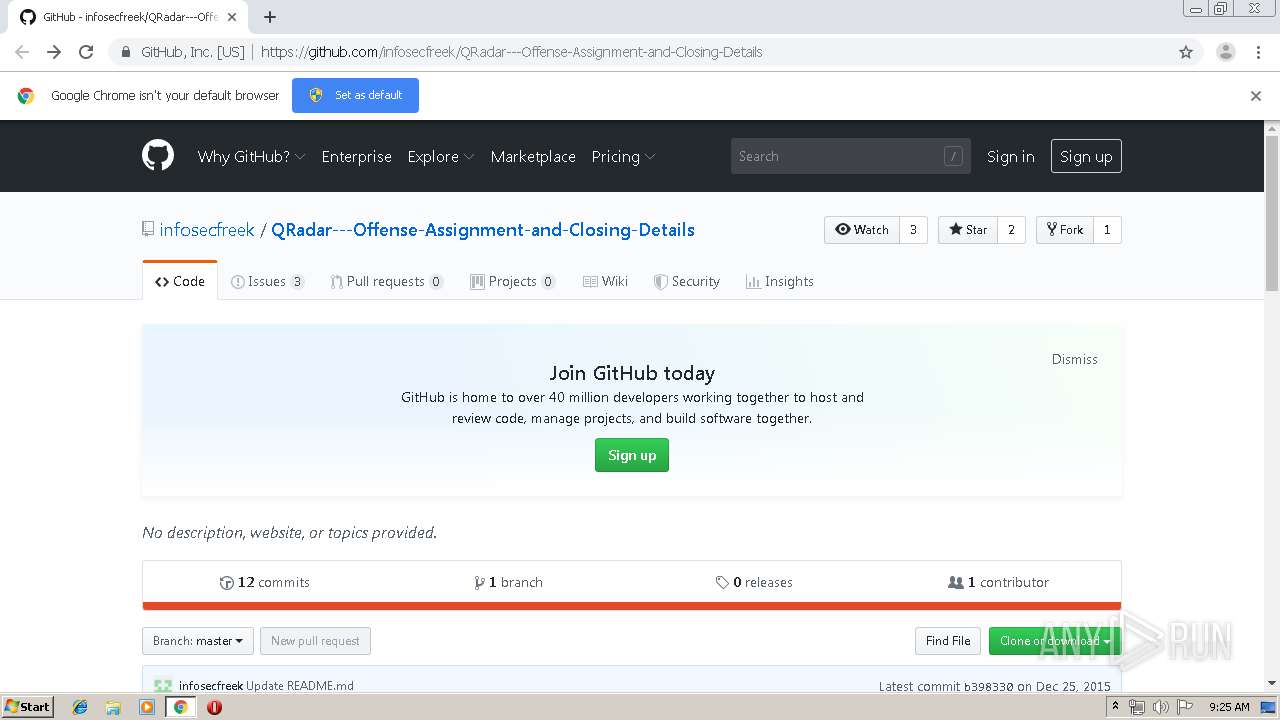
Task: Click red Opera taskbar icon
Action: 214,707
